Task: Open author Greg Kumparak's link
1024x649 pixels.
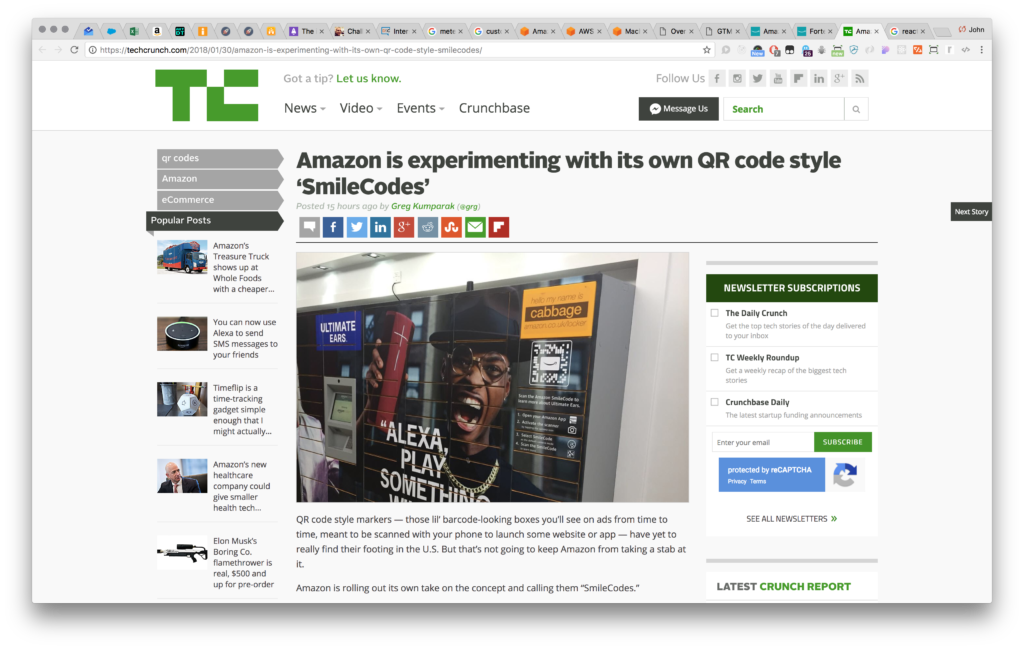Action: coord(423,206)
